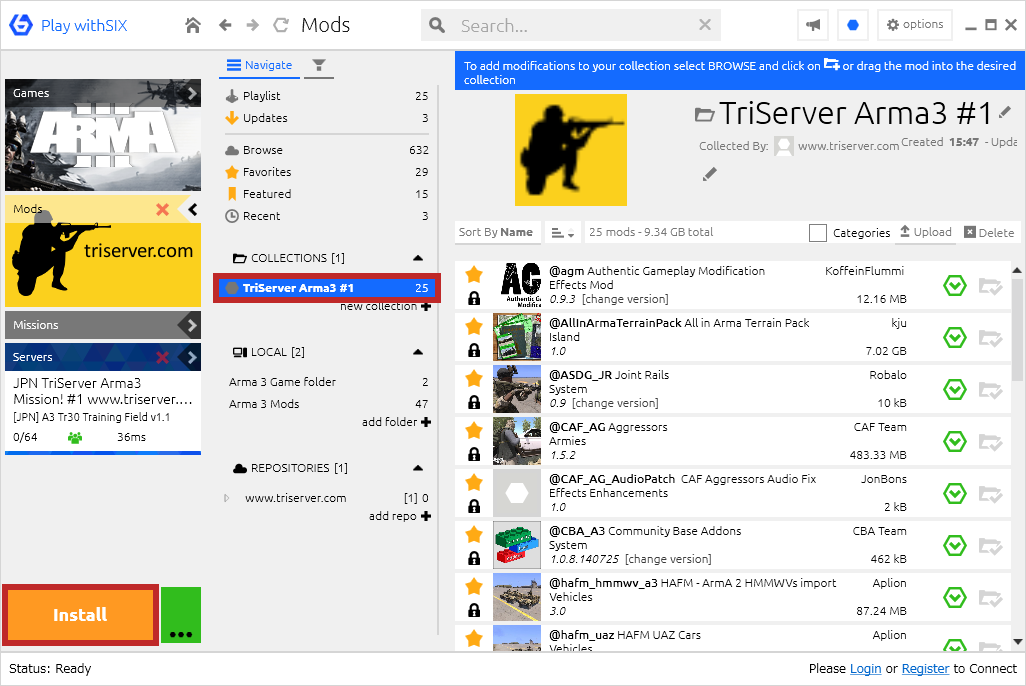1026x686 pixels.
Task: Open the green more-options button
Action: tap(181, 615)
